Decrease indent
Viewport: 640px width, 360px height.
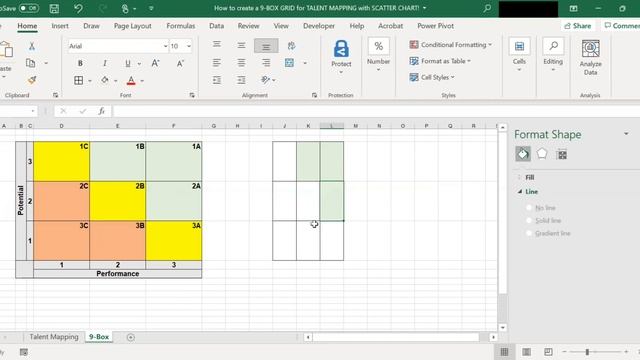pyautogui.click(x=217, y=80)
